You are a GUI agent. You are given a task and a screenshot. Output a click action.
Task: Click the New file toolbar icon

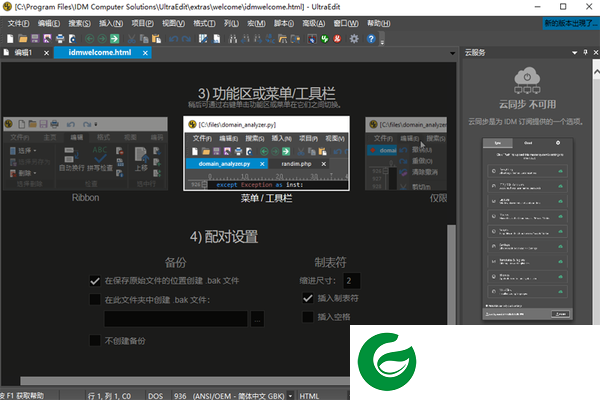click(x=10, y=39)
